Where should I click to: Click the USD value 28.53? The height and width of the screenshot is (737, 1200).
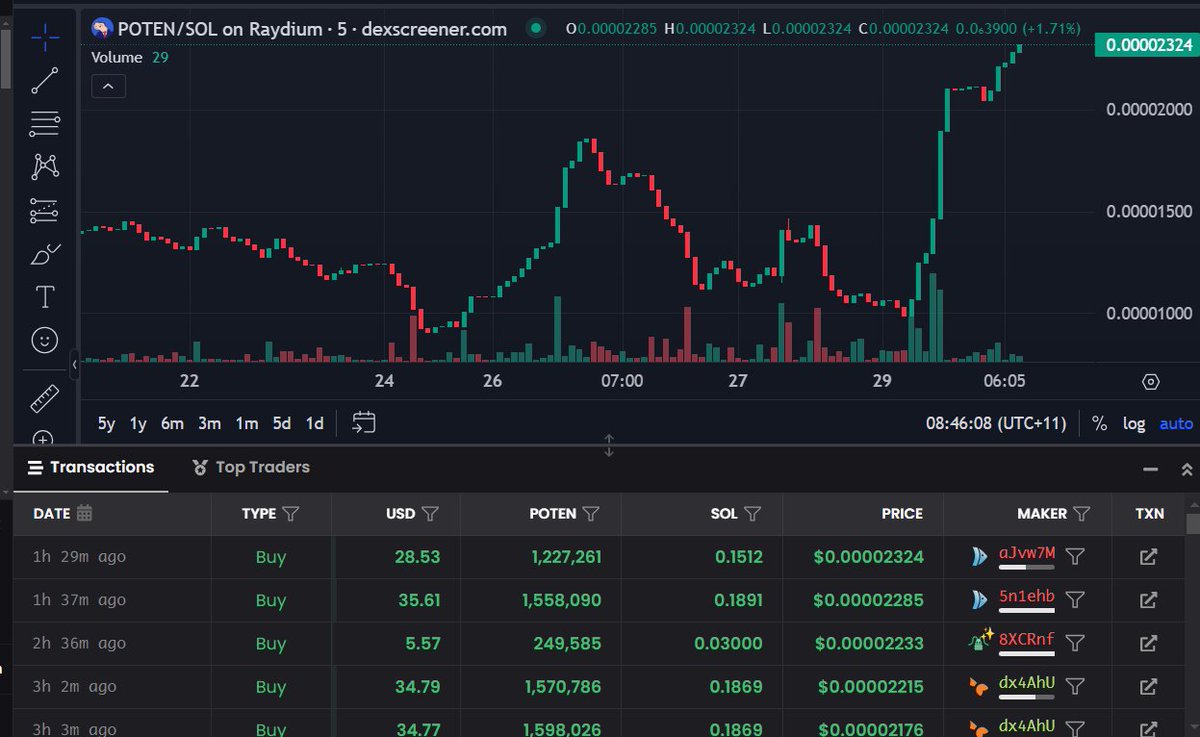417,556
